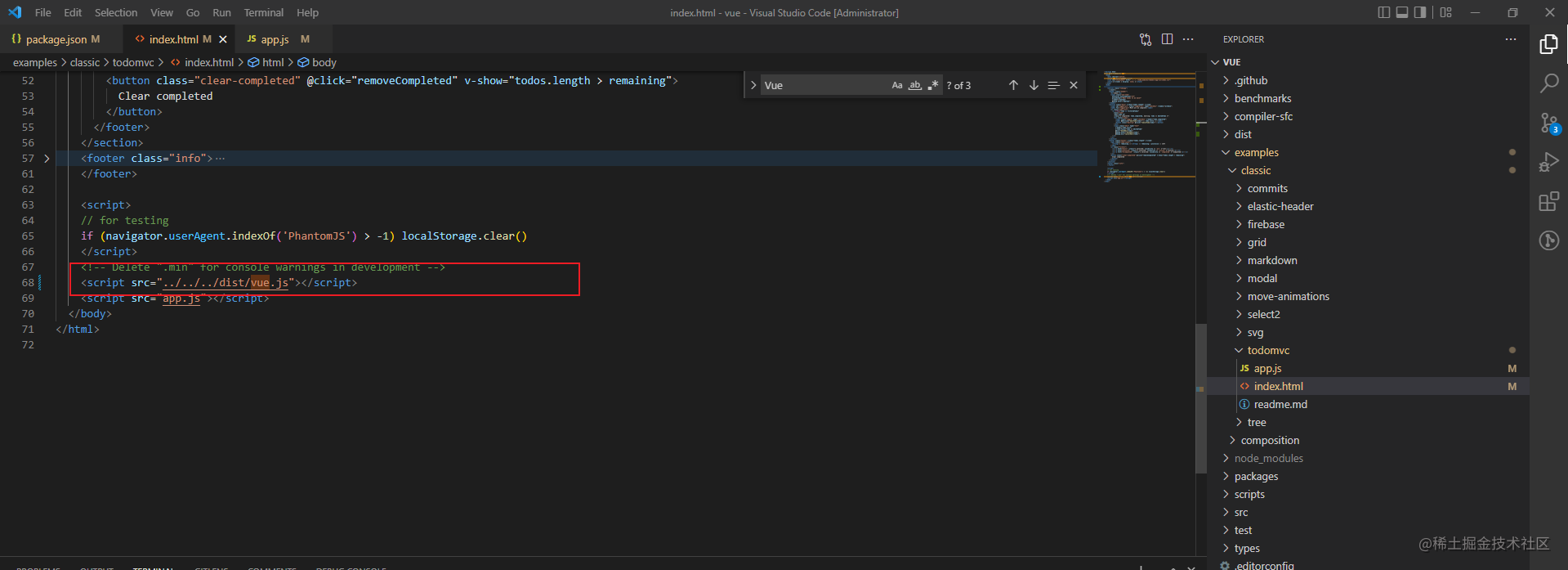Open app.js in the Explorer tree
1568x570 pixels.
[1368, 368]
